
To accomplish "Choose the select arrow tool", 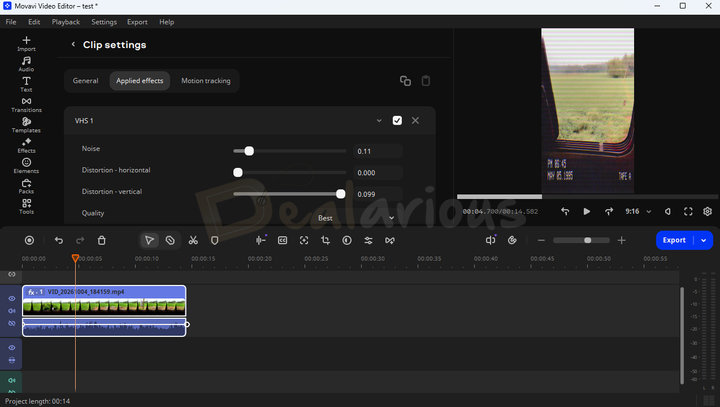I will [x=149, y=240].
